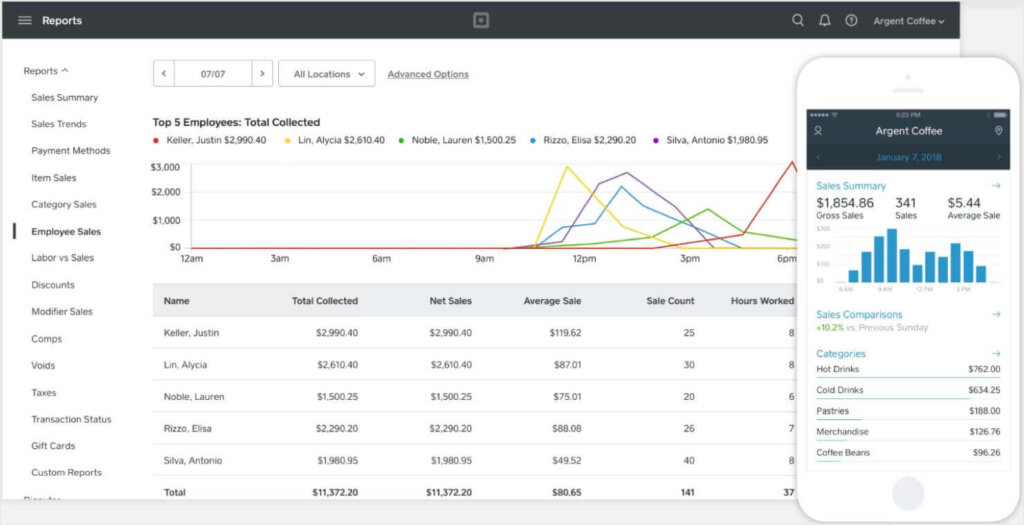Click the Advanced Options link
The height and width of the screenshot is (525, 1024).
427,74
